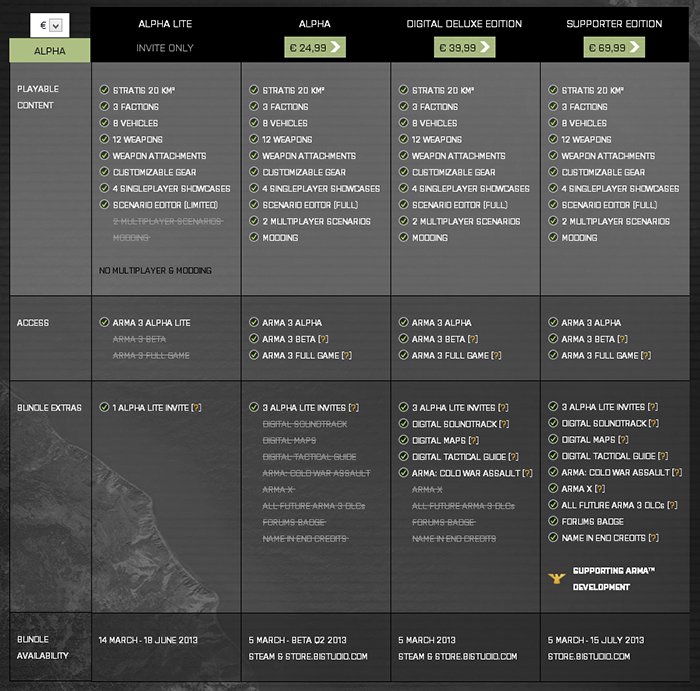
Task: Open Cold War Assault help in Digital Deluxe column
Action: 527,473
